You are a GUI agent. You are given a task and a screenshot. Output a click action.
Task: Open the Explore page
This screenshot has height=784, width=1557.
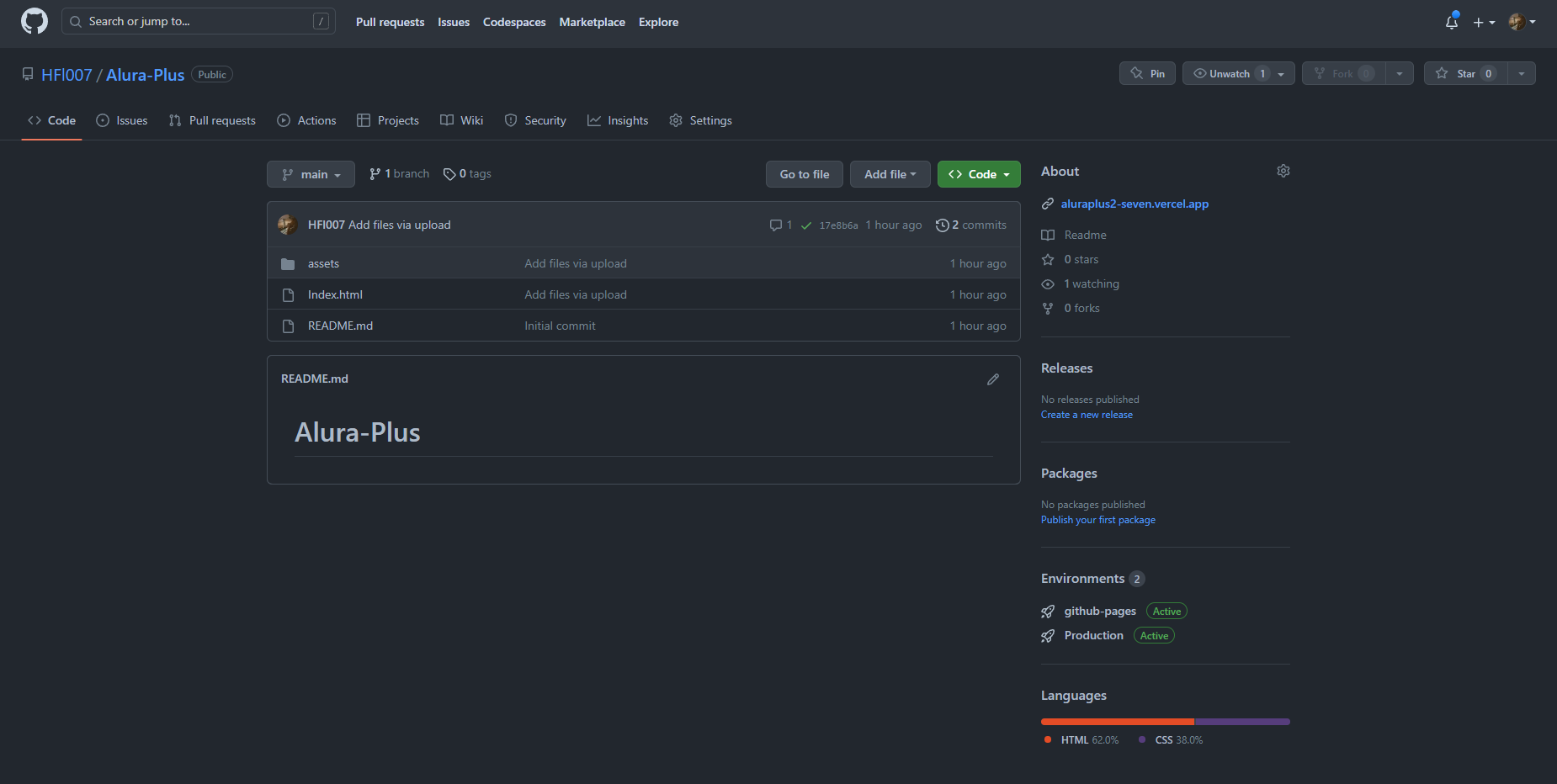click(658, 22)
